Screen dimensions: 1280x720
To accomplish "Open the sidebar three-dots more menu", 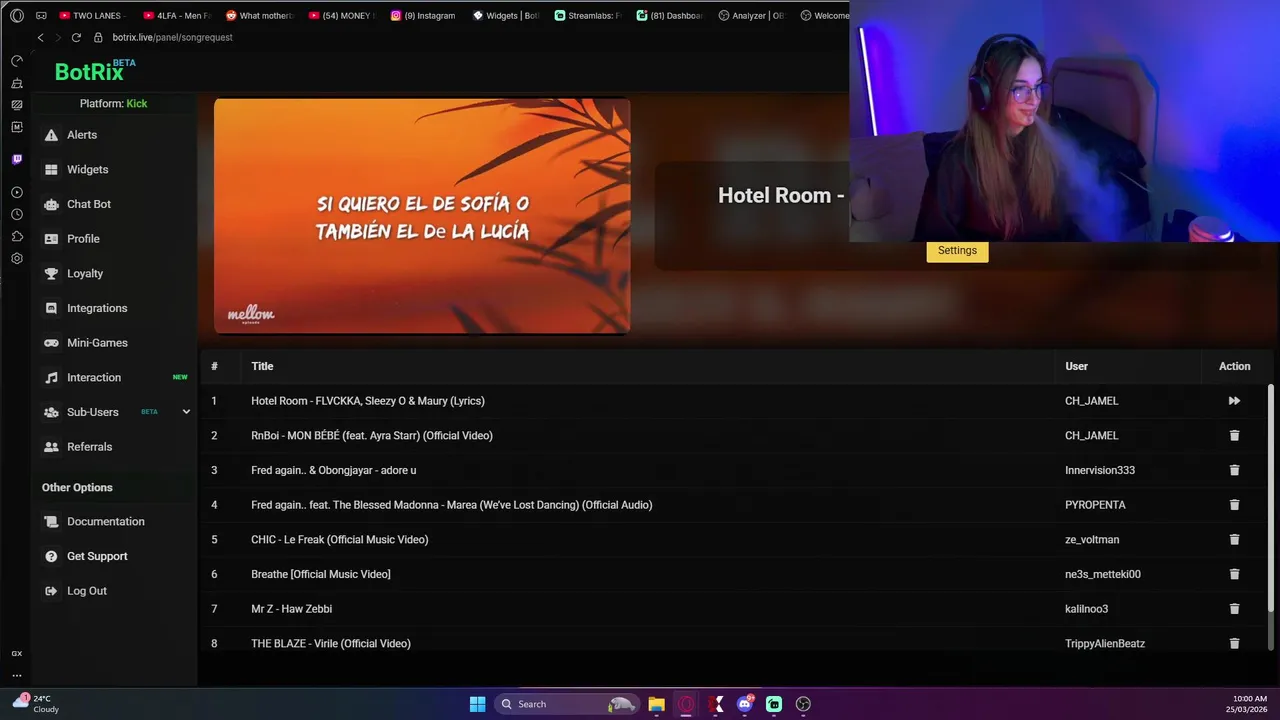I will pos(17,675).
